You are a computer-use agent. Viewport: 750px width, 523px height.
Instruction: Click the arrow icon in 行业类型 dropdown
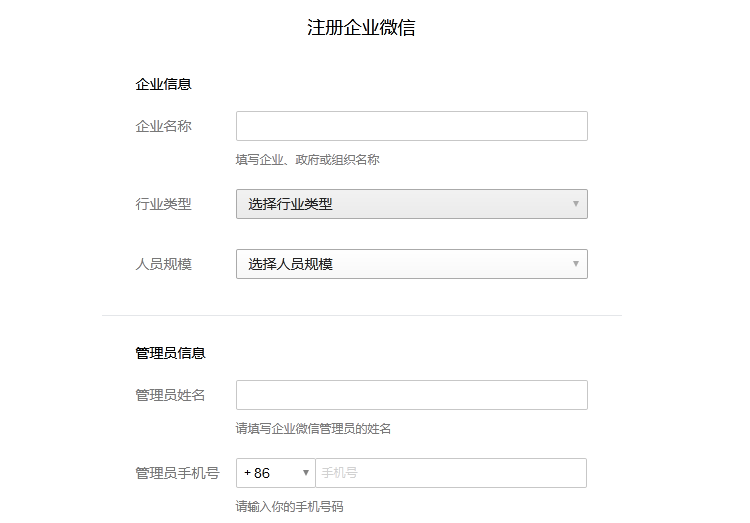[576, 204]
